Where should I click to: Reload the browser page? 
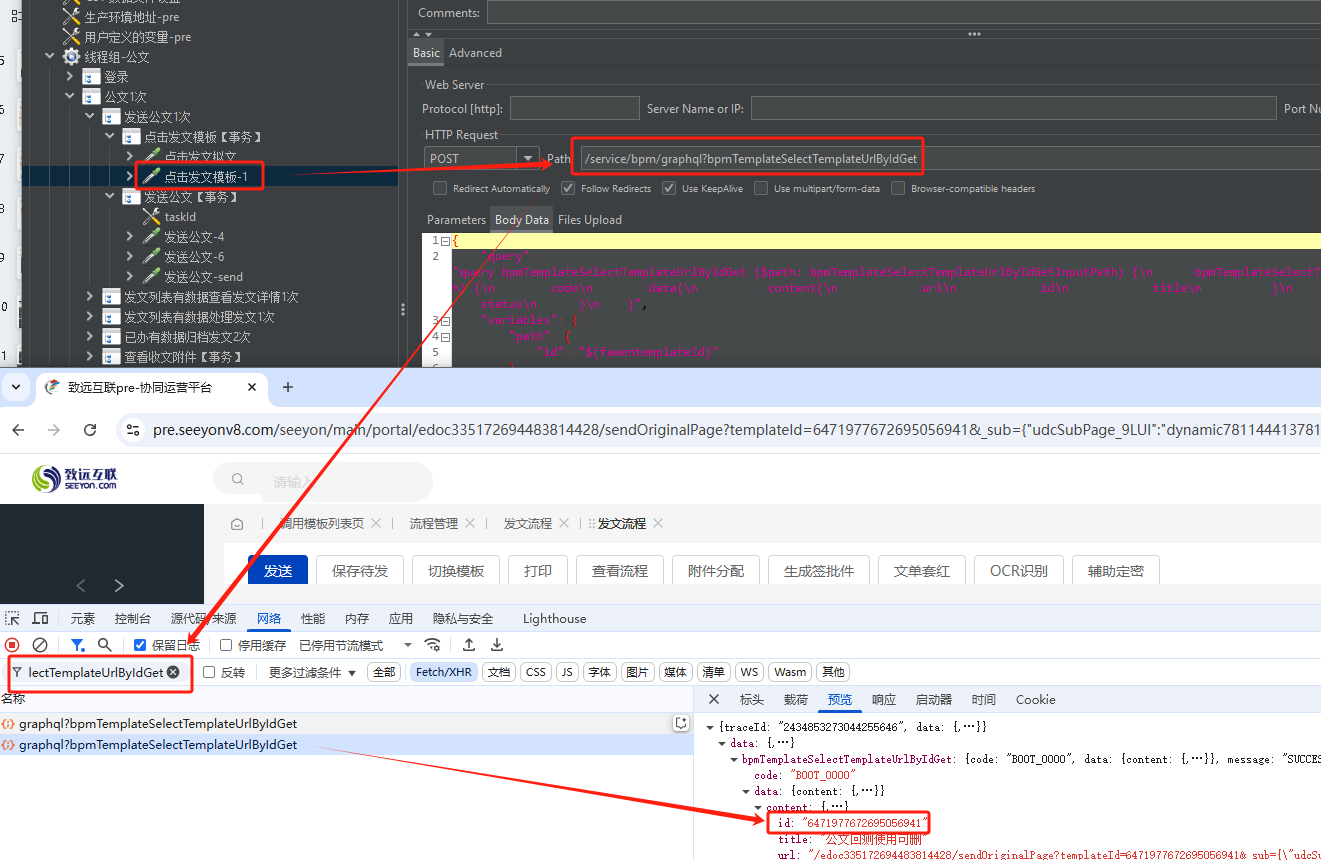click(90, 430)
